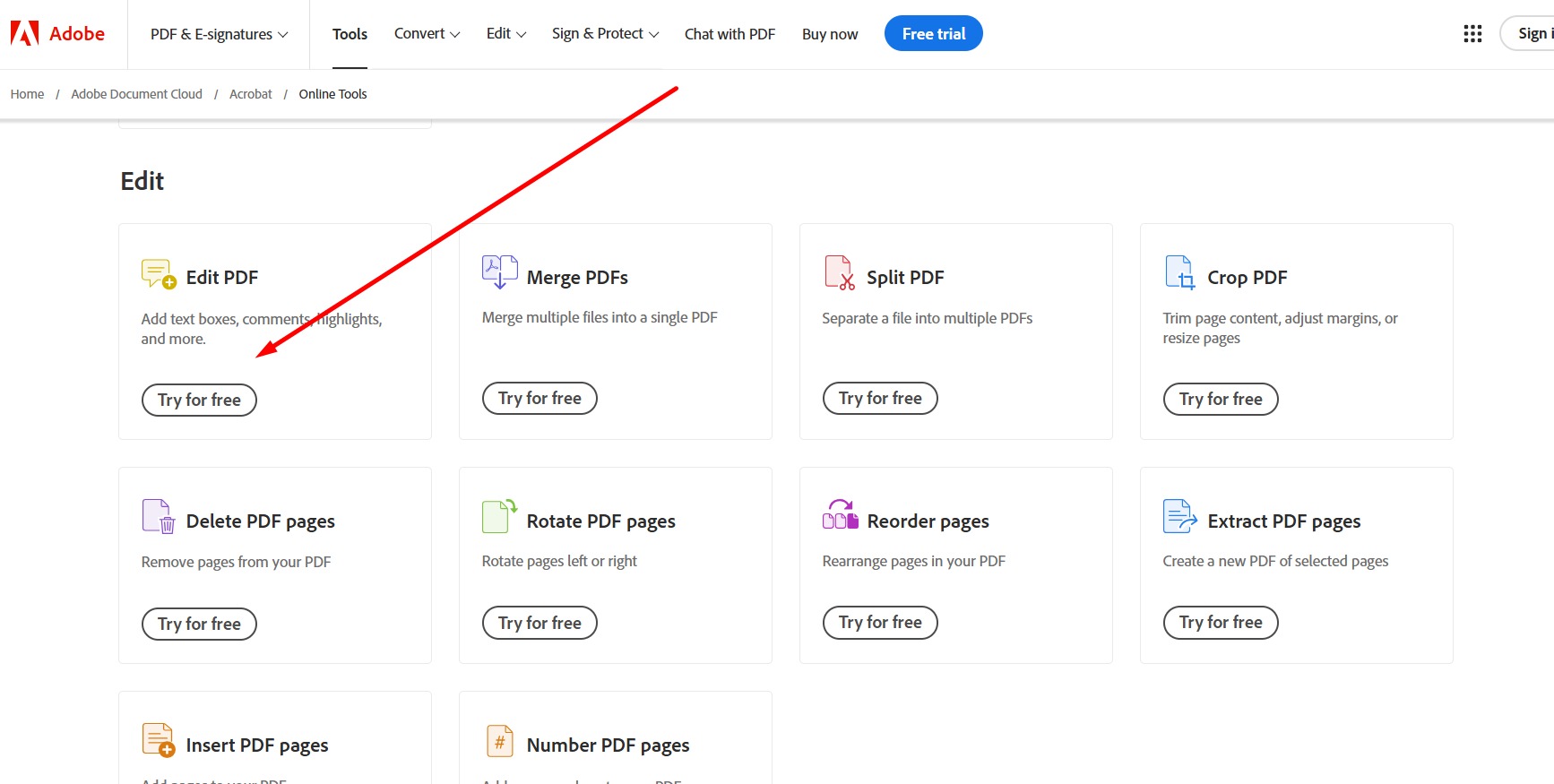Try Delete PDF pages for free
1554x784 pixels.
pyautogui.click(x=199, y=624)
